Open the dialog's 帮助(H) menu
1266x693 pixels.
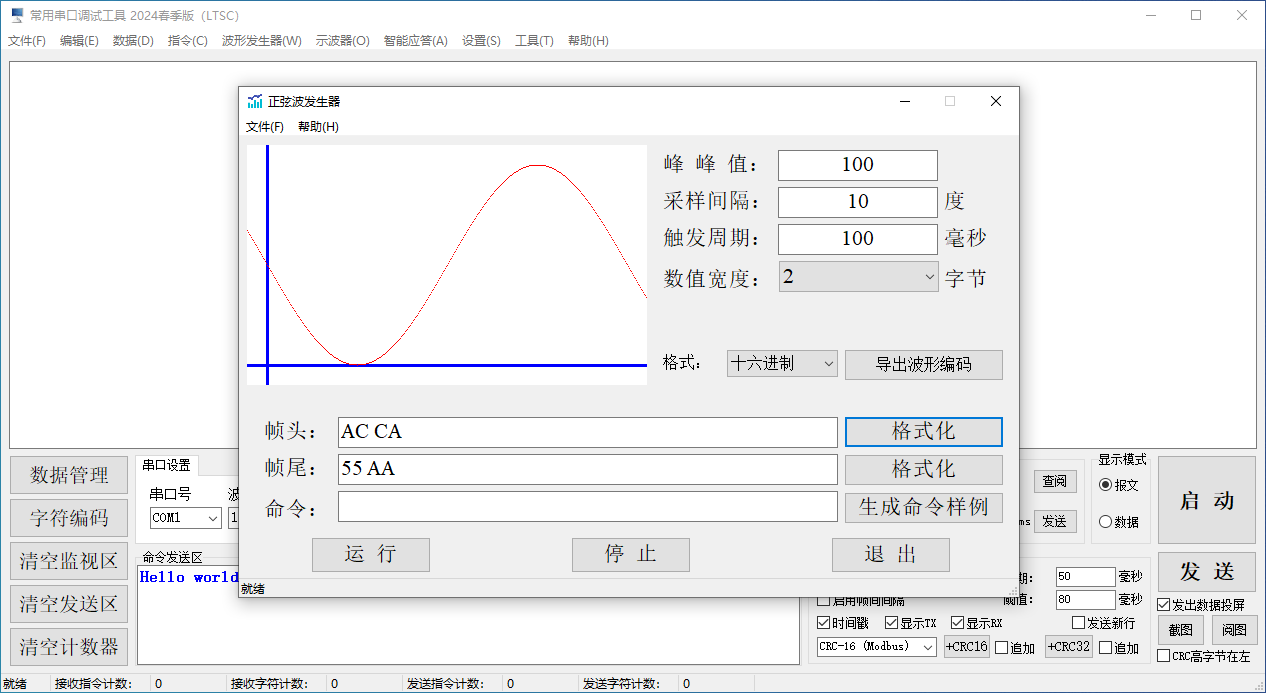coord(318,127)
